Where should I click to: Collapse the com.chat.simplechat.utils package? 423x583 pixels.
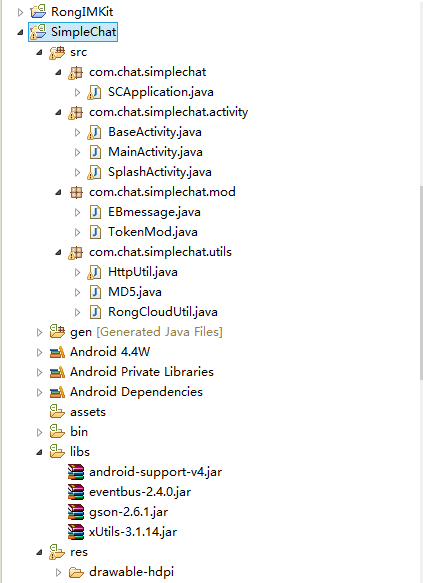(x=58, y=252)
